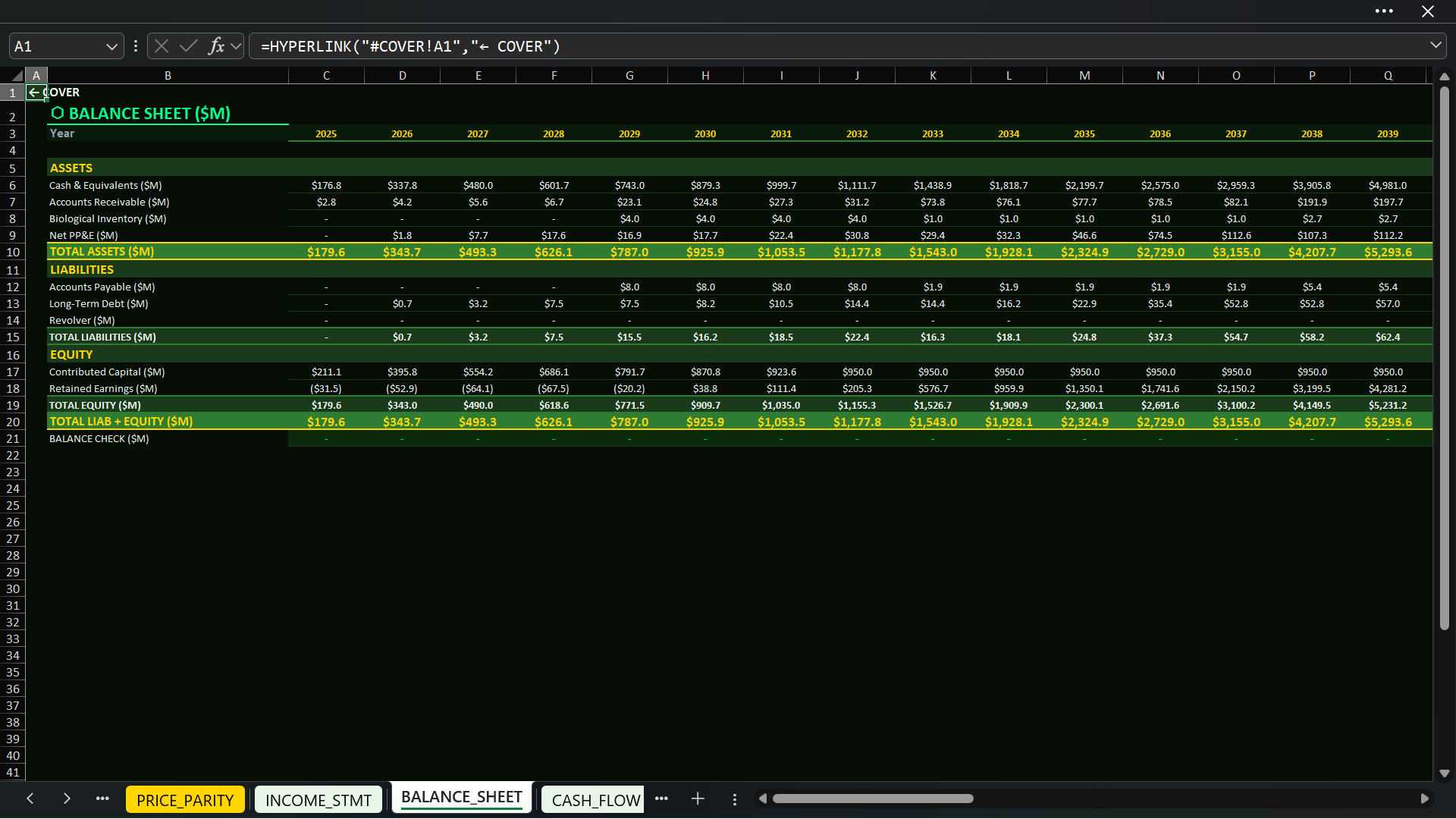This screenshot has height=819, width=1456.
Task: Click the confirm formula checkmark icon
Action: point(189,46)
